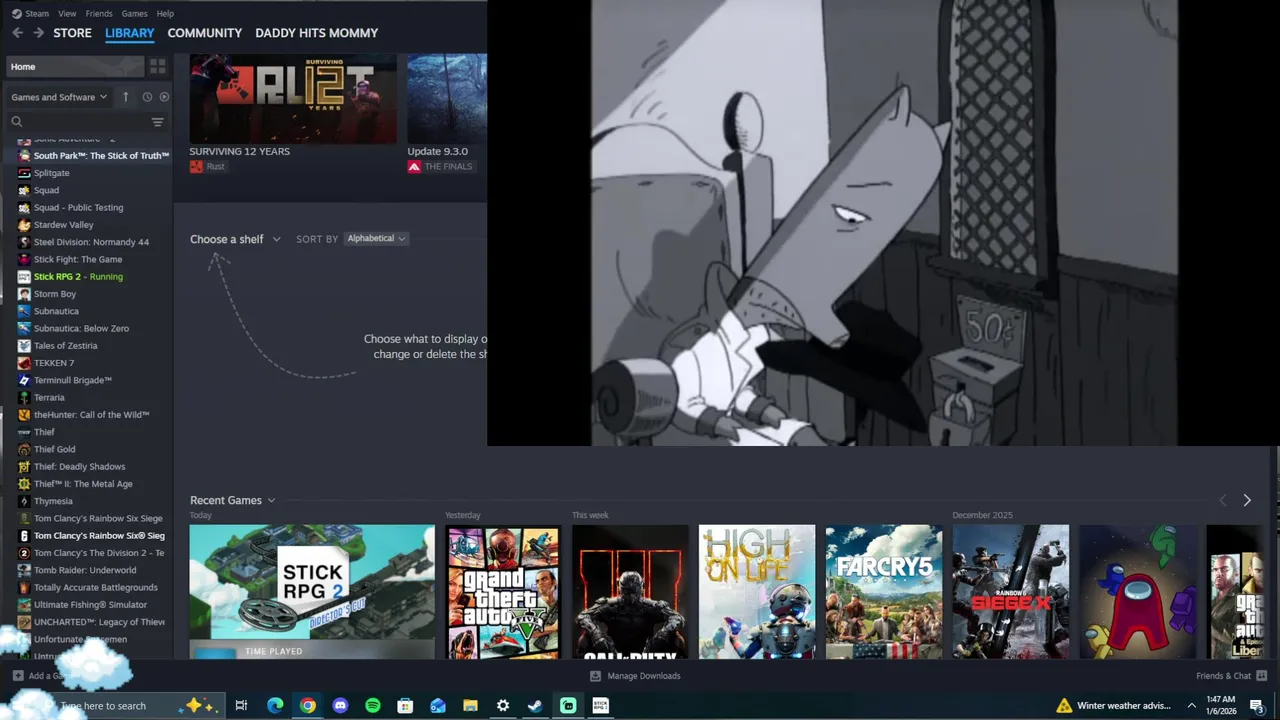Open the Grand Theft Auto V thumbnail
The width and height of the screenshot is (1280, 720).
[502, 592]
